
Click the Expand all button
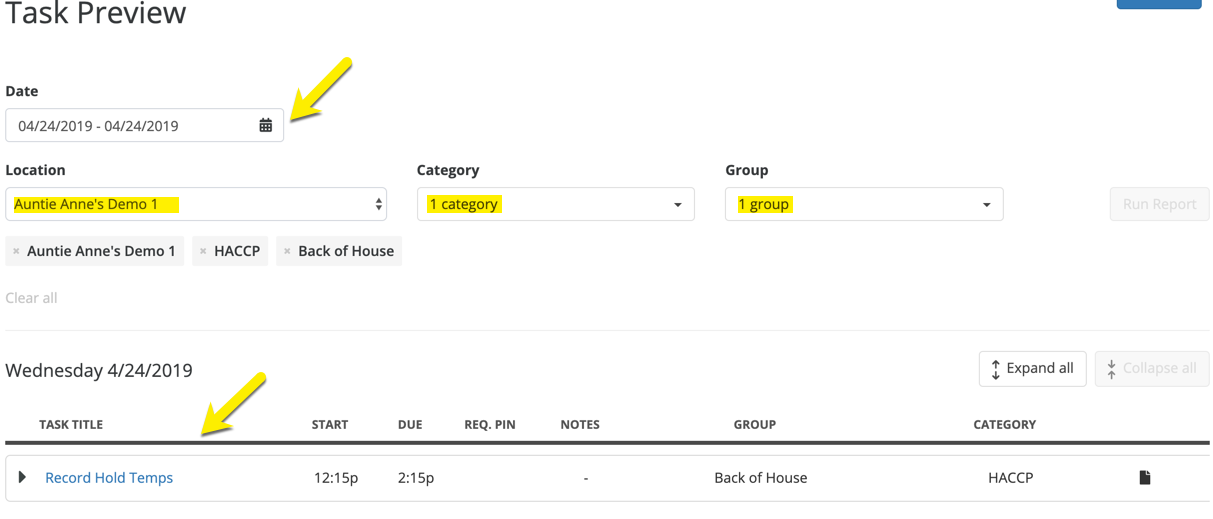click(x=1032, y=368)
